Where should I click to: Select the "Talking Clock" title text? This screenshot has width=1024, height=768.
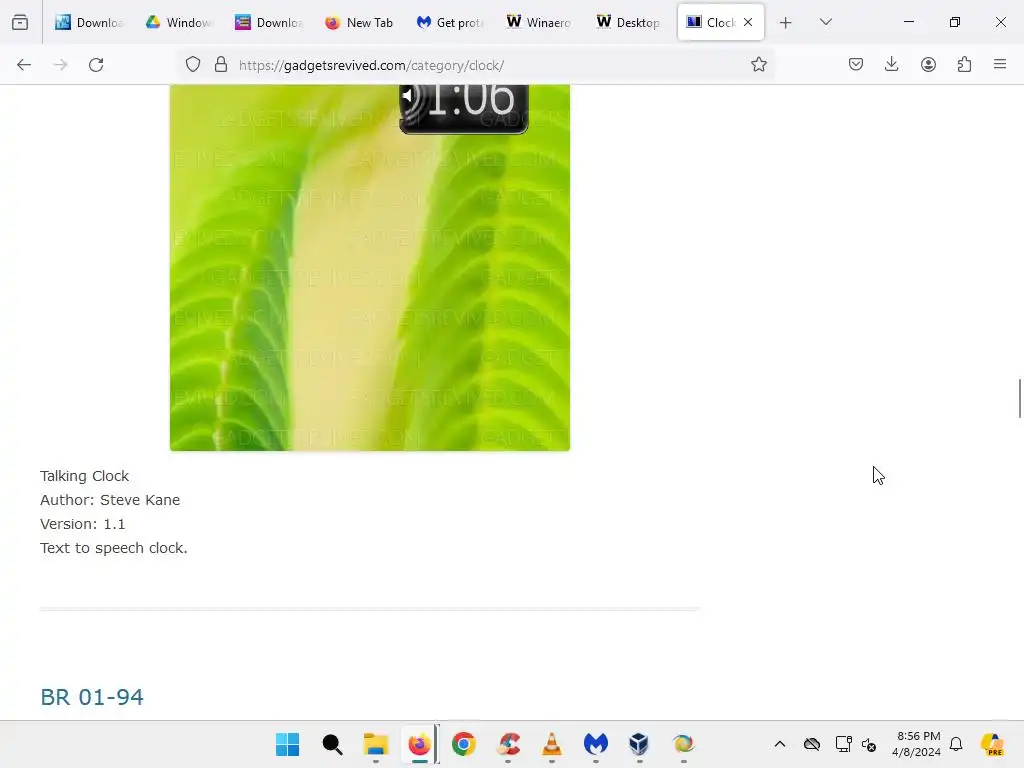84,476
